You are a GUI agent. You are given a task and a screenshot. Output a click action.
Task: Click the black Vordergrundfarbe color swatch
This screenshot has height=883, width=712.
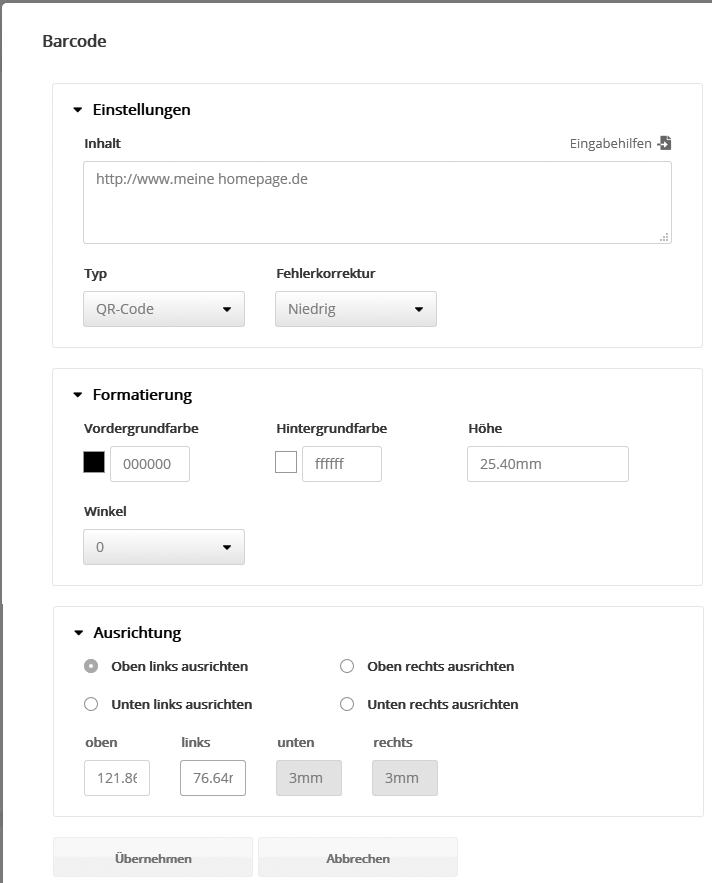click(94, 462)
